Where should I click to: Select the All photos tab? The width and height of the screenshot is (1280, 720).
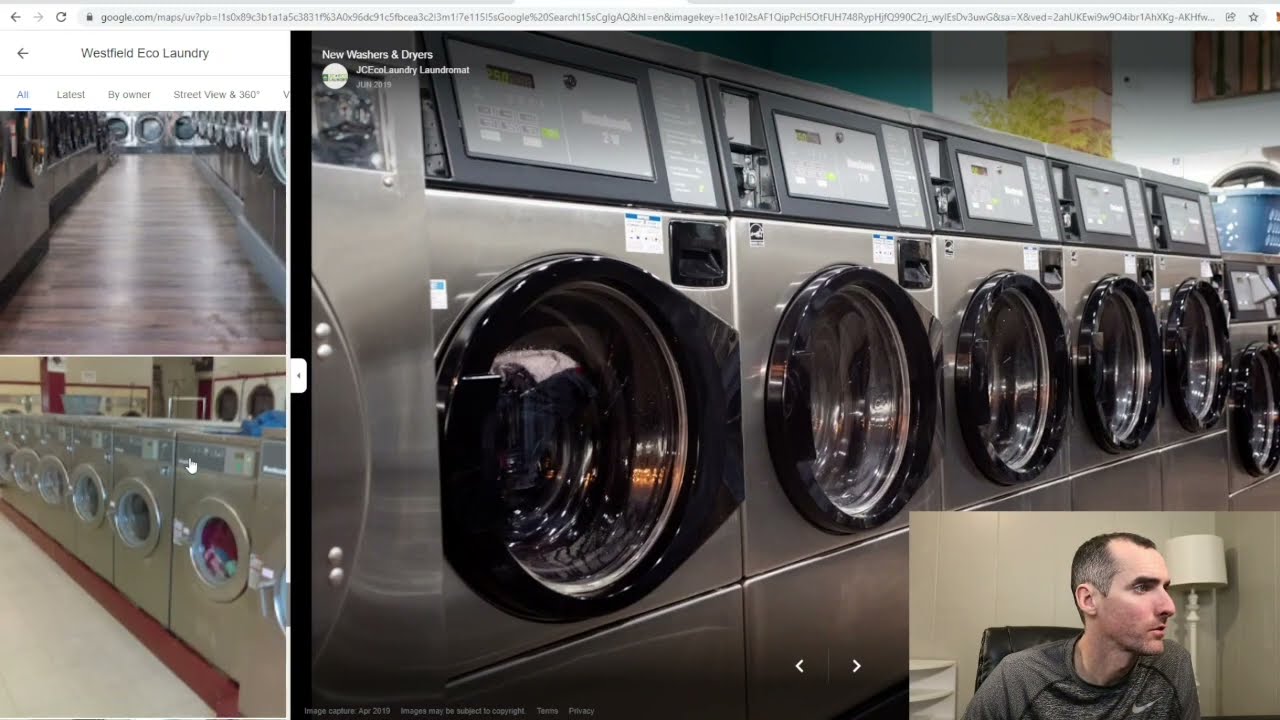pos(22,94)
